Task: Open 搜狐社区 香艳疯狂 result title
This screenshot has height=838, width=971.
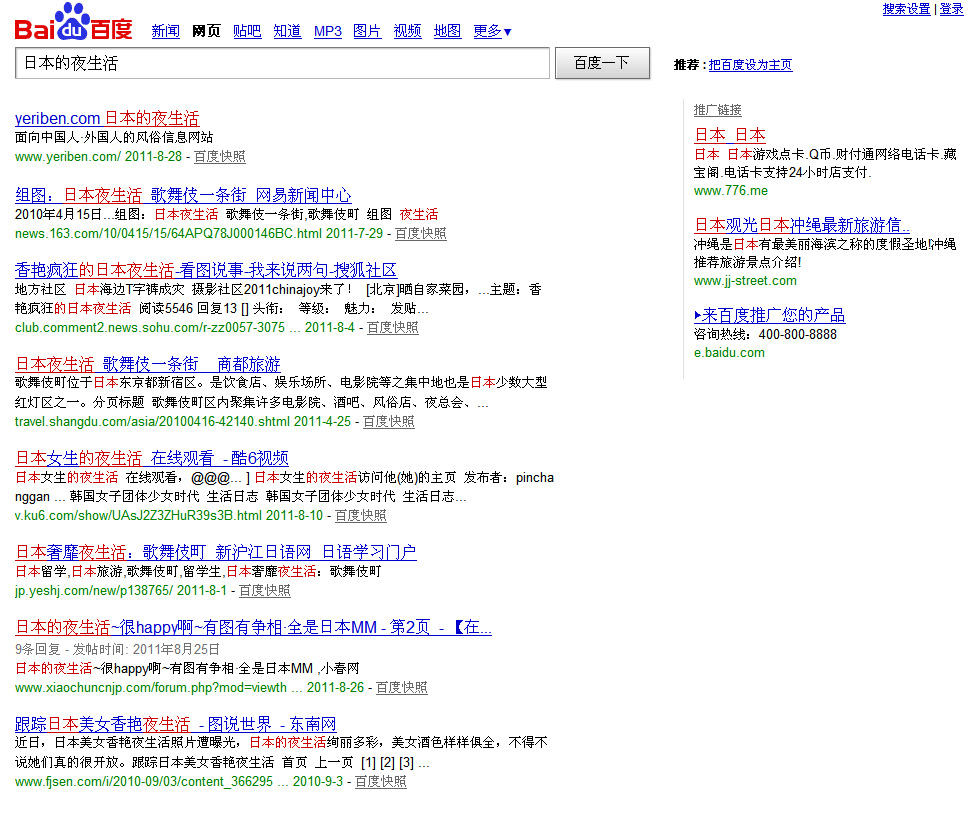Action: pos(206,270)
